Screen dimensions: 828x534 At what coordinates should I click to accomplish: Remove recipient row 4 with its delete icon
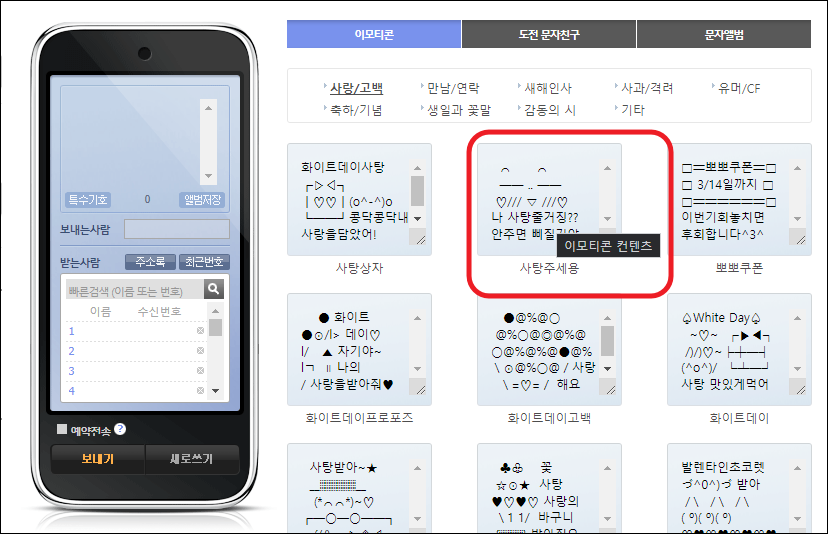coord(200,390)
